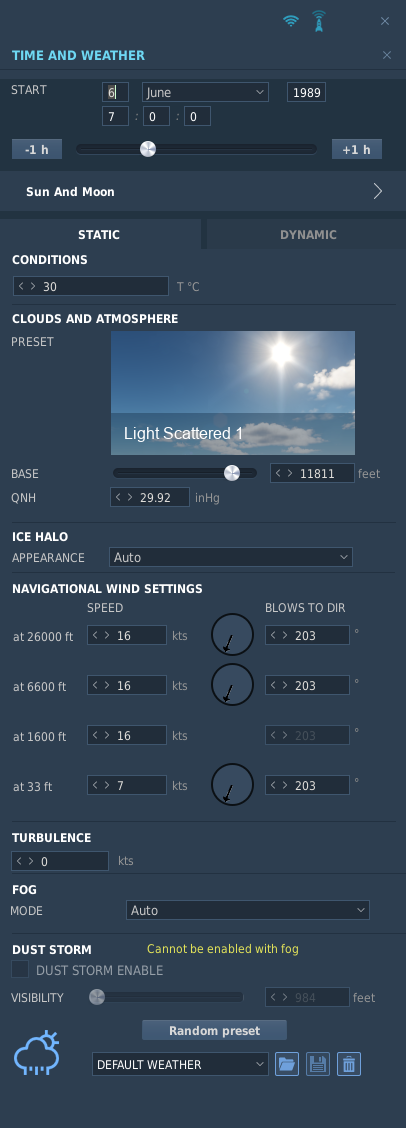Decrease temperature with left arrow
Viewport: 406px width, 1128px height.
[22, 286]
